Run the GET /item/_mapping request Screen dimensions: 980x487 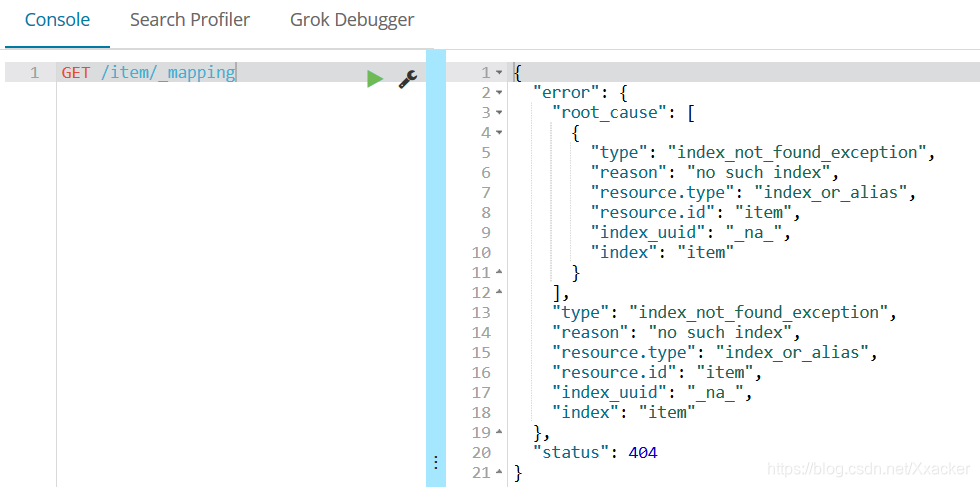[x=375, y=79]
